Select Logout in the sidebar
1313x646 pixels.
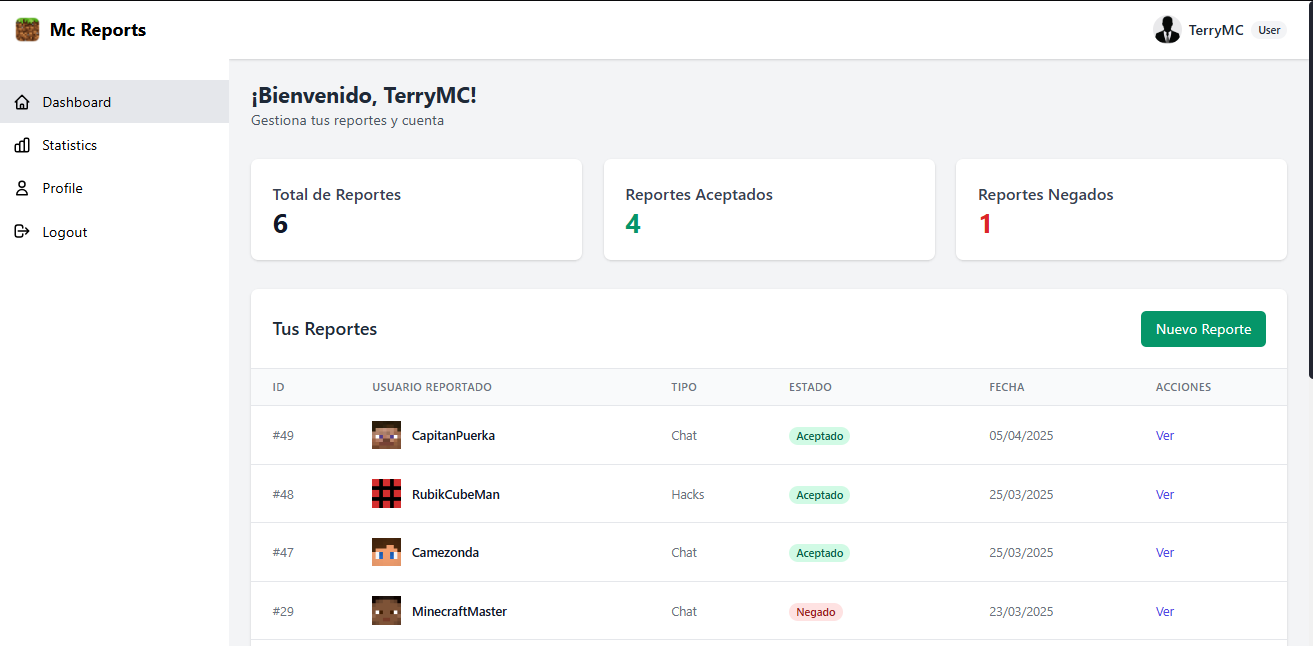[115, 232]
